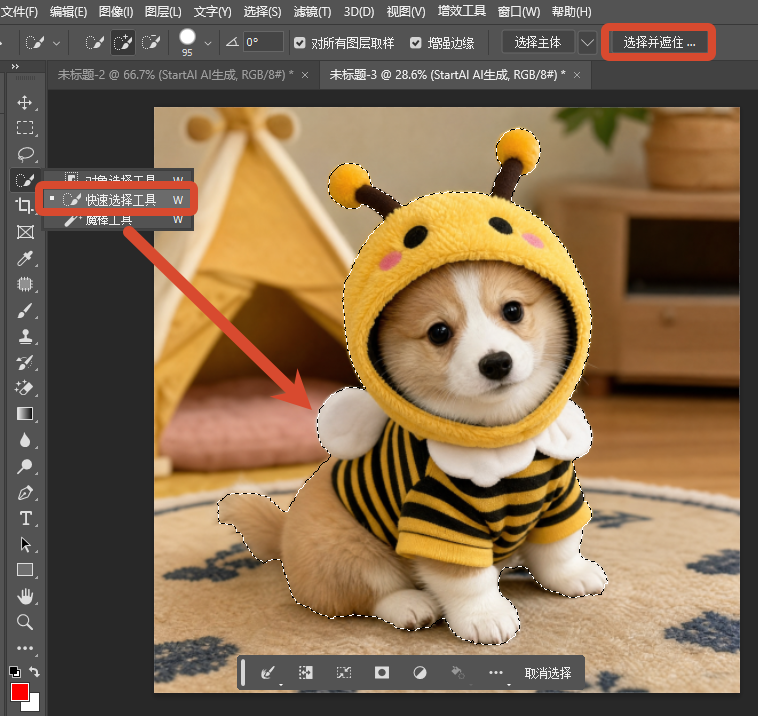The image size is (758, 716).
Task: Select the Rectangular Marquee tool
Action: pos(25,128)
